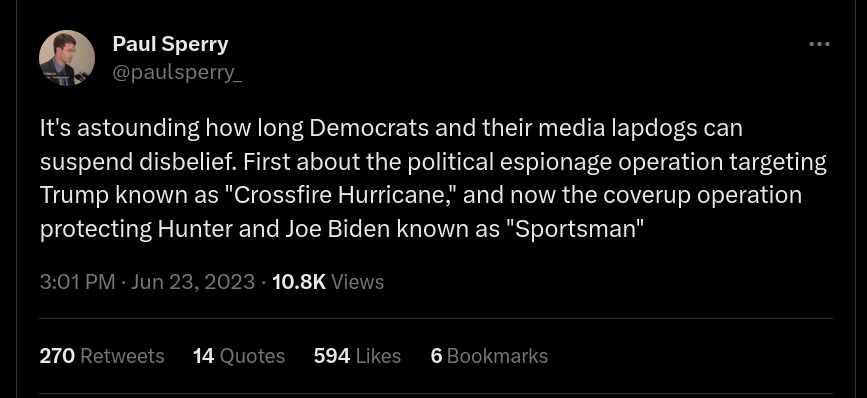The height and width of the screenshot is (398, 867).
Task: Open the 270 Retweets list
Action: 102,356
